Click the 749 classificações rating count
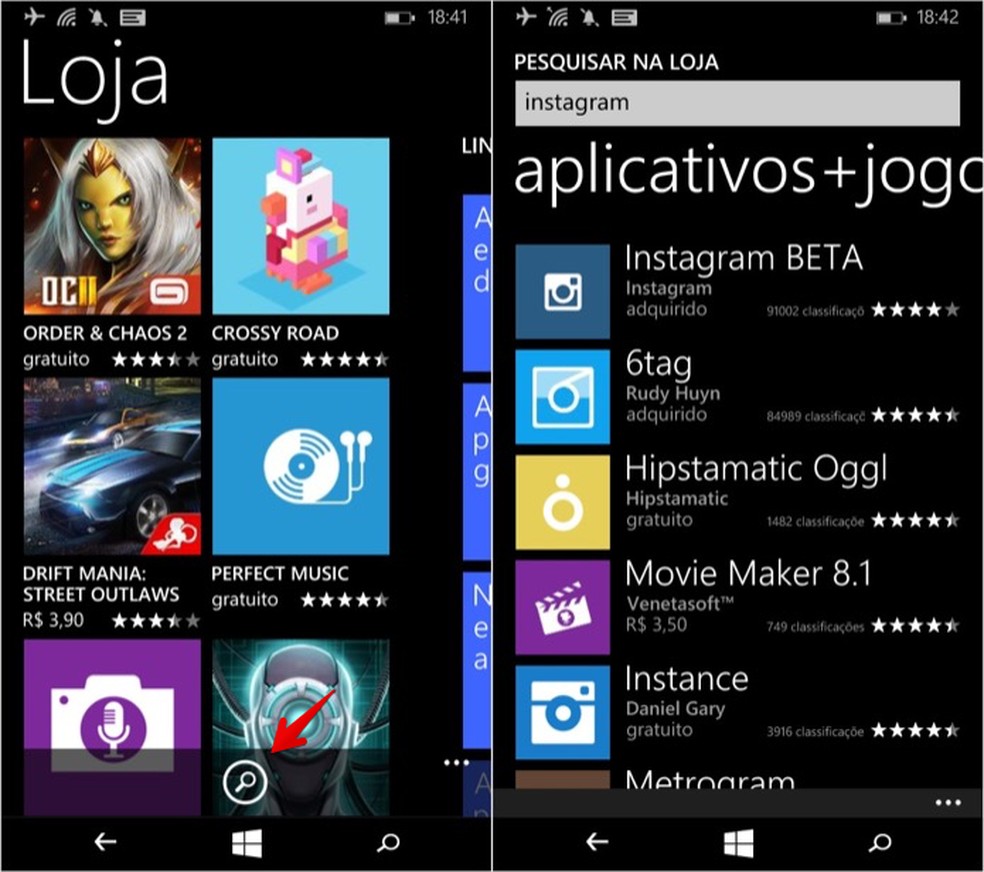Image resolution: width=984 pixels, height=872 pixels. pyautogui.click(x=815, y=627)
